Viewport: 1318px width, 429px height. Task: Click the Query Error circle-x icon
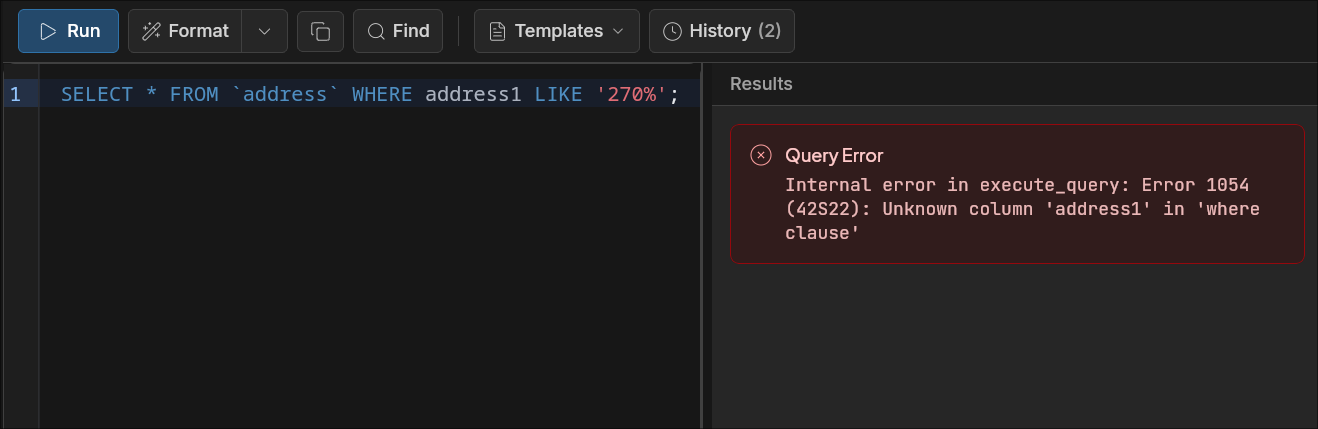click(761, 155)
